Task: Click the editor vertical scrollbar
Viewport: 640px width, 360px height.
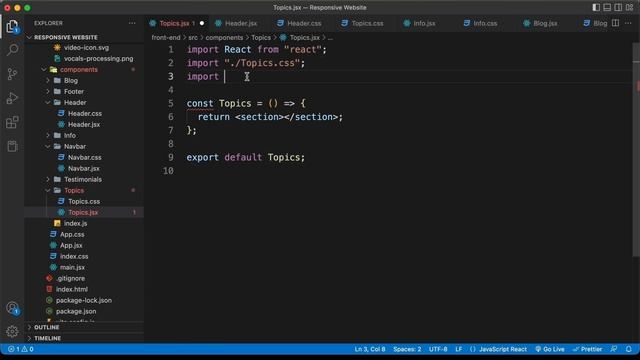Action: coord(636,151)
